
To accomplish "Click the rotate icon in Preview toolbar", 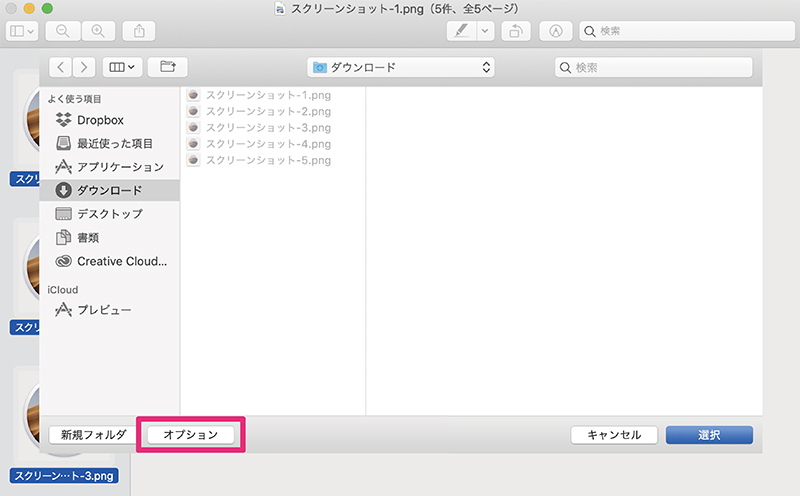I will (516, 31).
